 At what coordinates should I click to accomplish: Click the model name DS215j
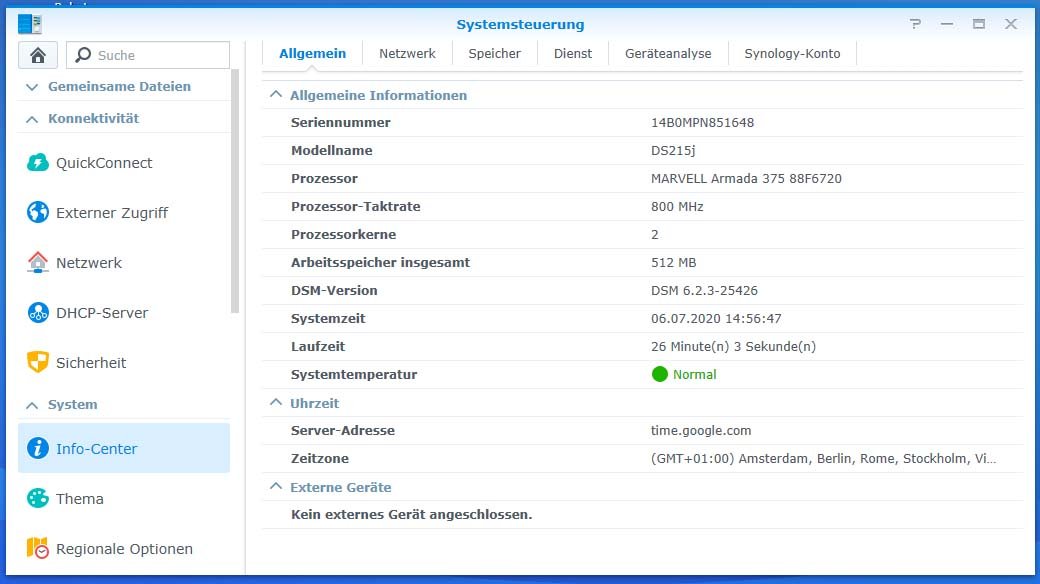point(673,151)
